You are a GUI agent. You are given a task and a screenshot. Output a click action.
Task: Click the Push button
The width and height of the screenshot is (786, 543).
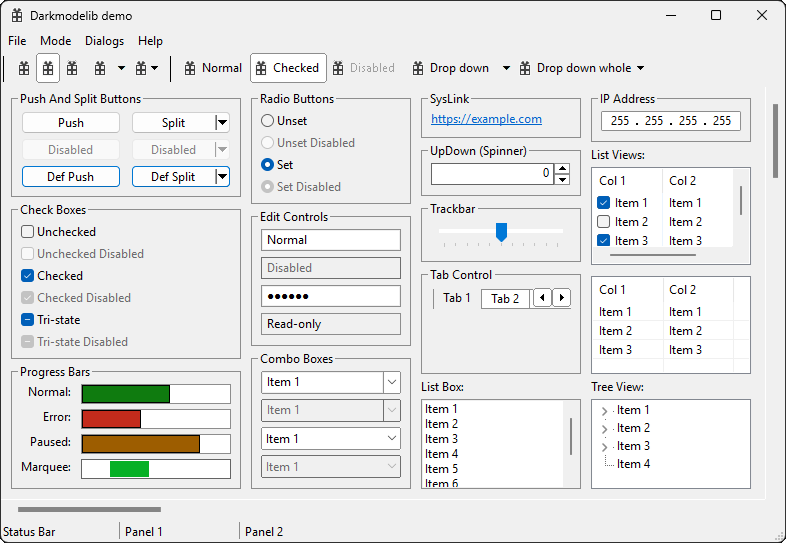(71, 123)
